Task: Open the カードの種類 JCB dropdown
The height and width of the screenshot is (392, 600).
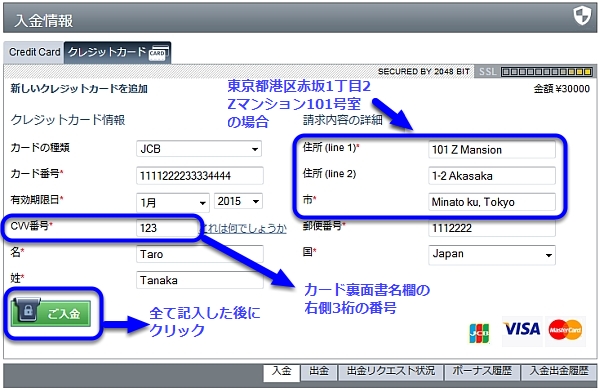Action: point(199,149)
